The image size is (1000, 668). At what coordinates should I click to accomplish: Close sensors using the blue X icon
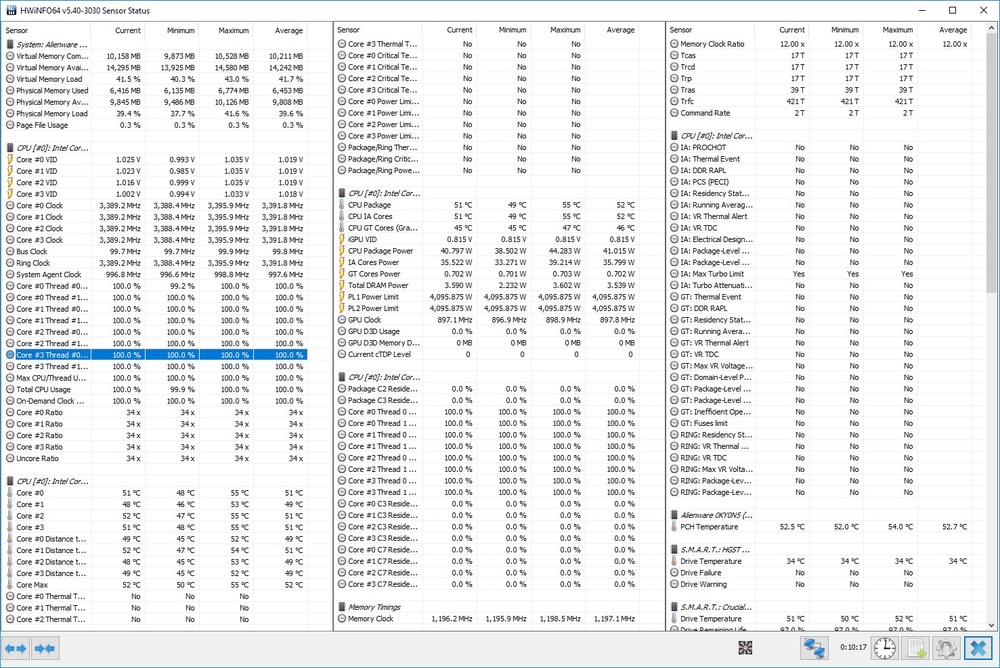click(978, 648)
